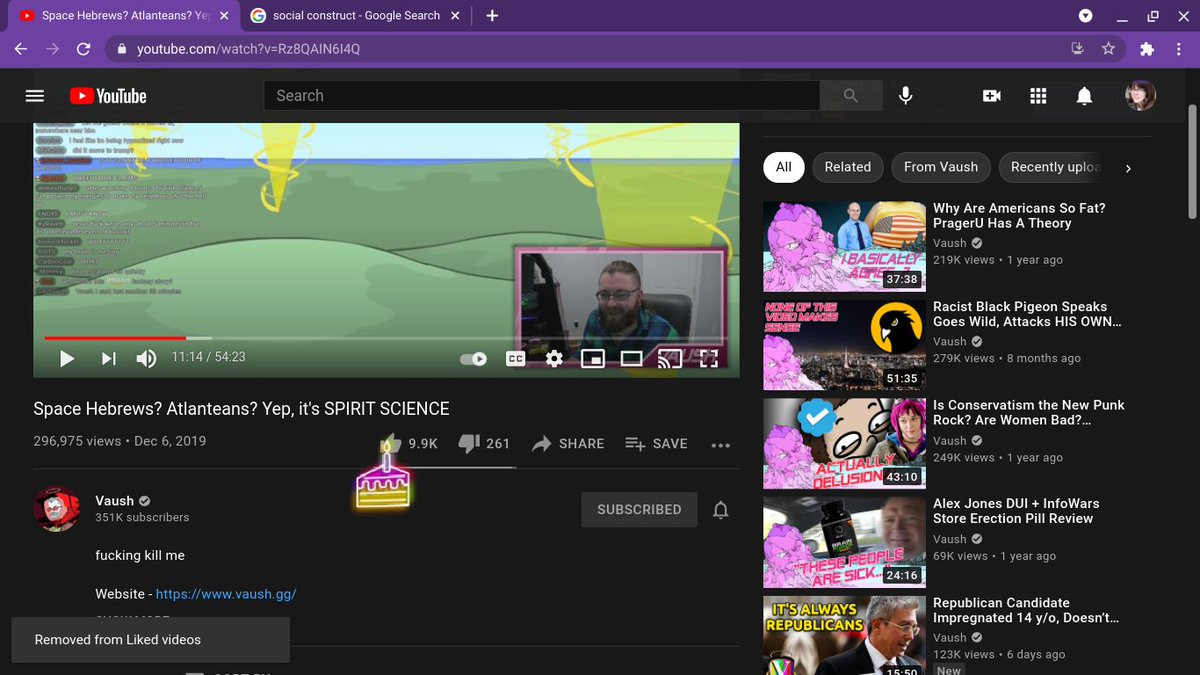Image resolution: width=1200 pixels, height=675 pixels.
Task: Toggle closed captions CC
Action: click(515, 358)
